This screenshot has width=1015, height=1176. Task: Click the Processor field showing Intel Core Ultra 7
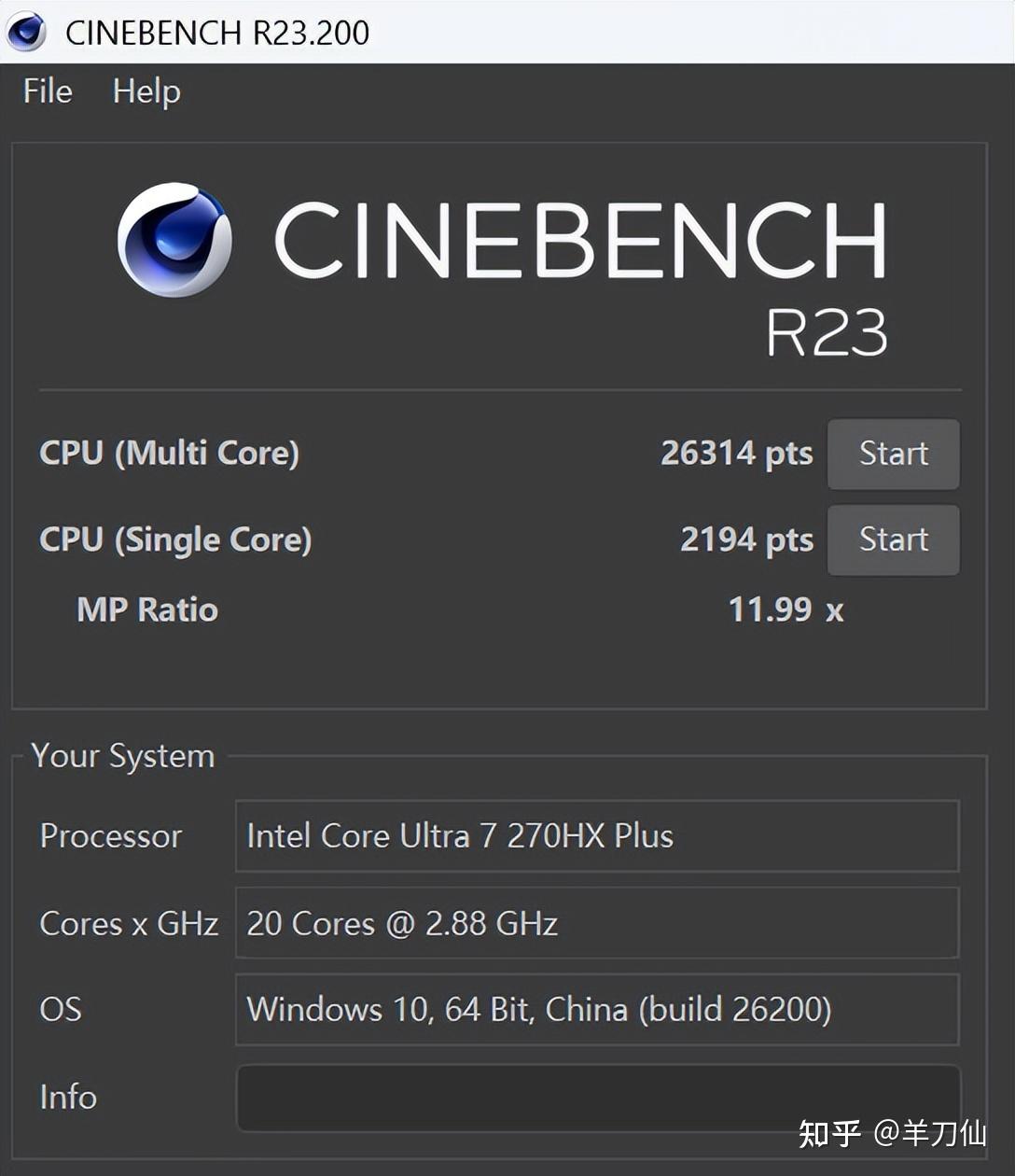tap(597, 835)
